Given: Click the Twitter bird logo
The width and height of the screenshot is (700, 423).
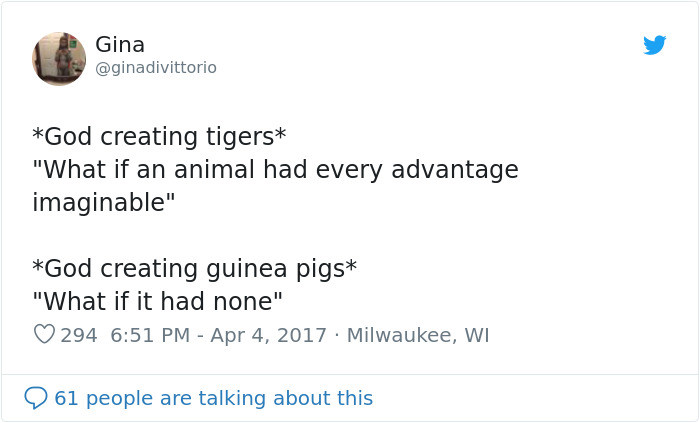Looking at the screenshot, I should click(655, 45).
